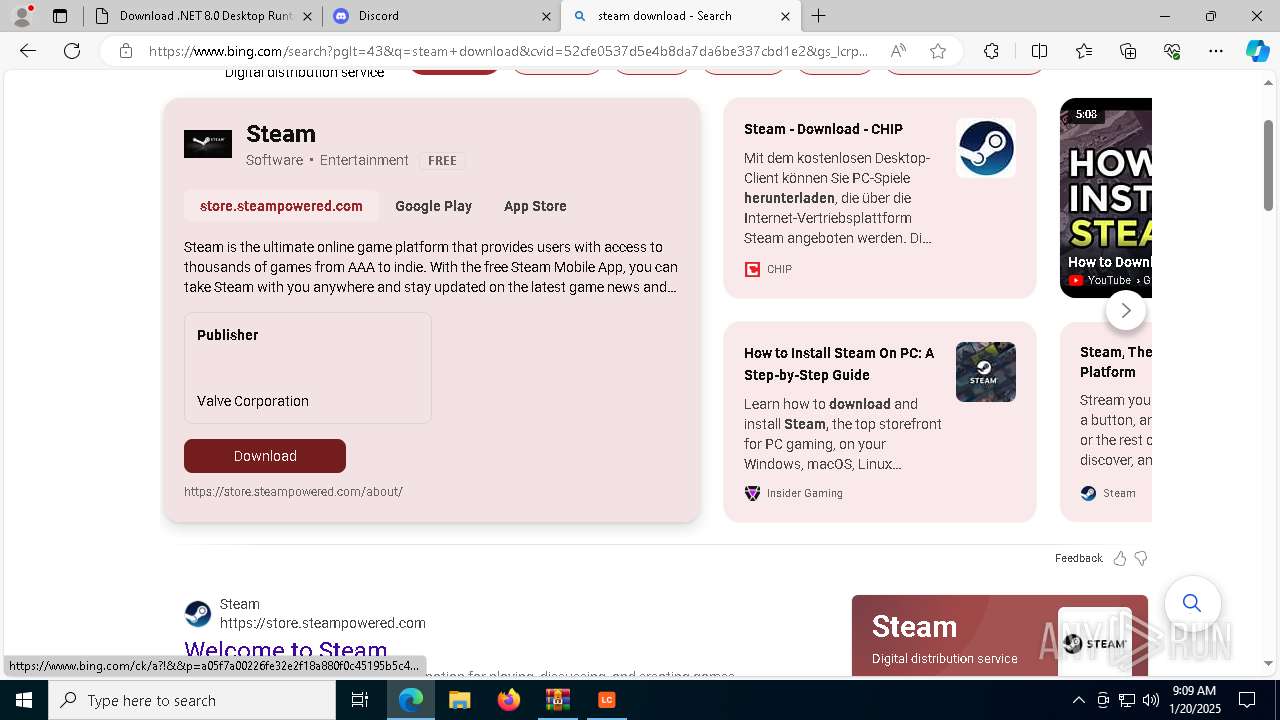Switch to the Download .NET 8.0 Desktop Runtime tab
This screenshot has height=720, width=1280.
point(205,16)
